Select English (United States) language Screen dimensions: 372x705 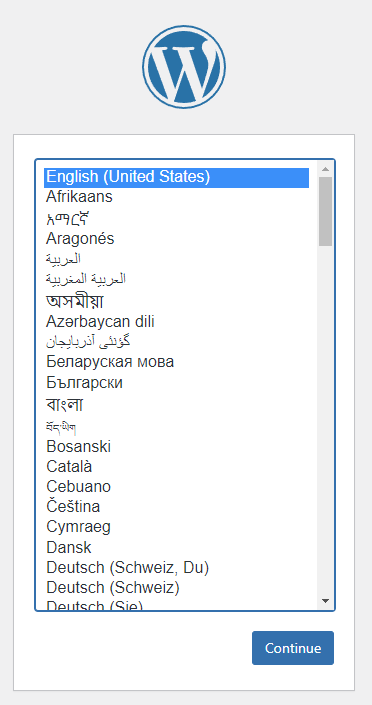[x=176, y=177]
